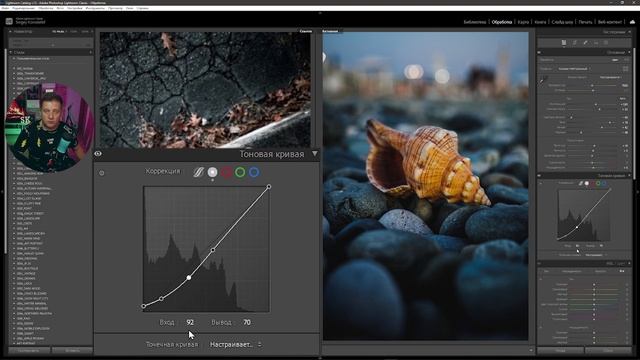
Task: Collapse the Основные panel header triangle
Action: click(x=629, y=52)
